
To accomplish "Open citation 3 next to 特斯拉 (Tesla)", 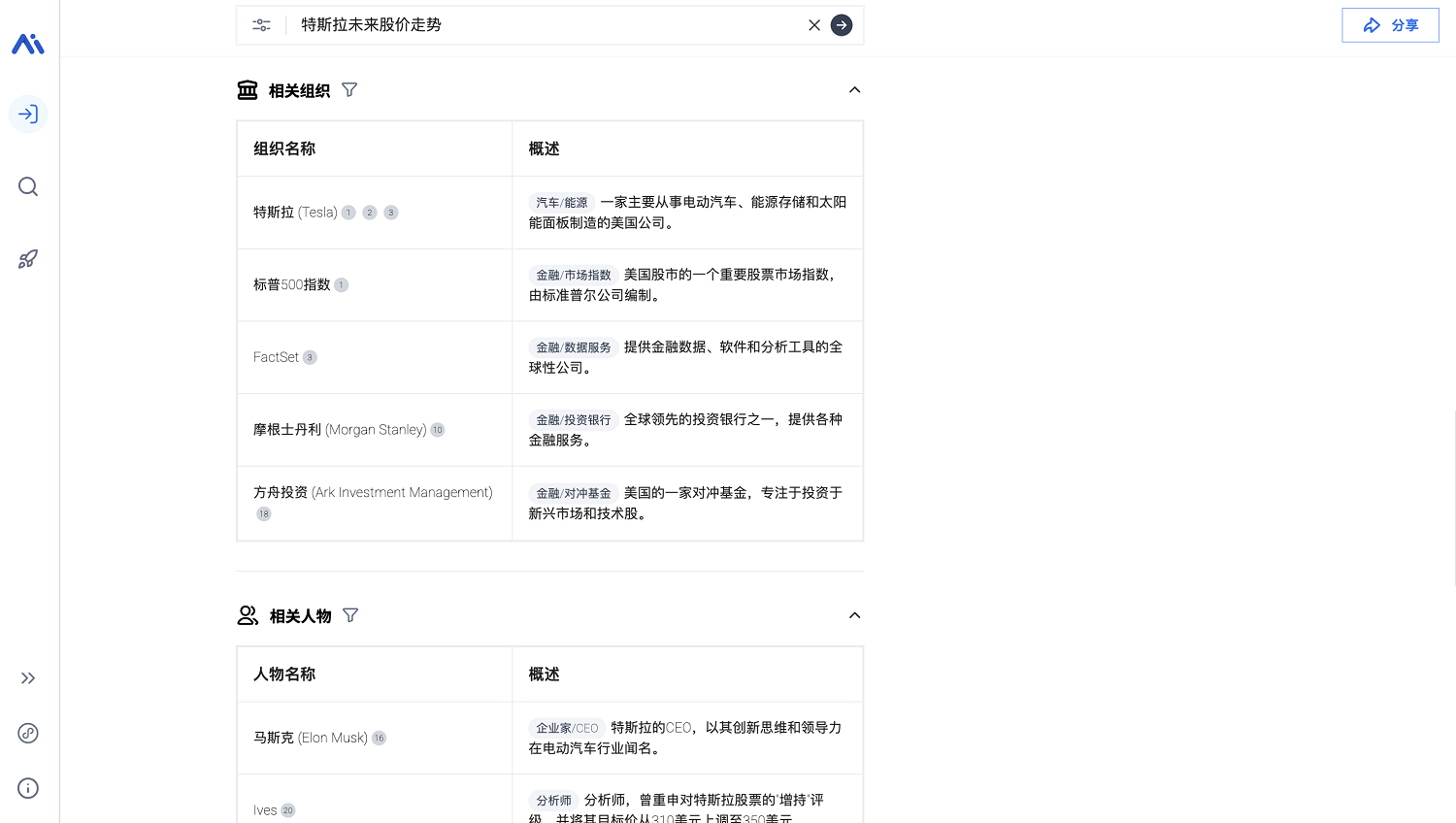I will pyautogui.click(x=391, y=213).
